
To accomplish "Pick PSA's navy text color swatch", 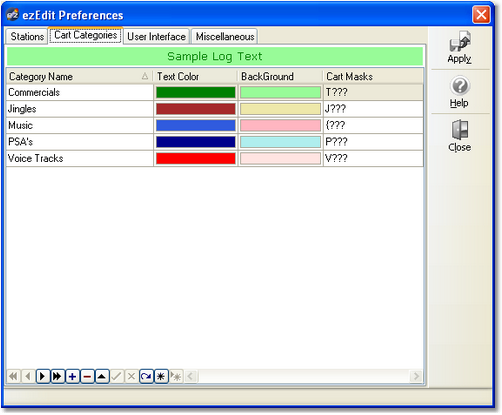I will (196, 142).
